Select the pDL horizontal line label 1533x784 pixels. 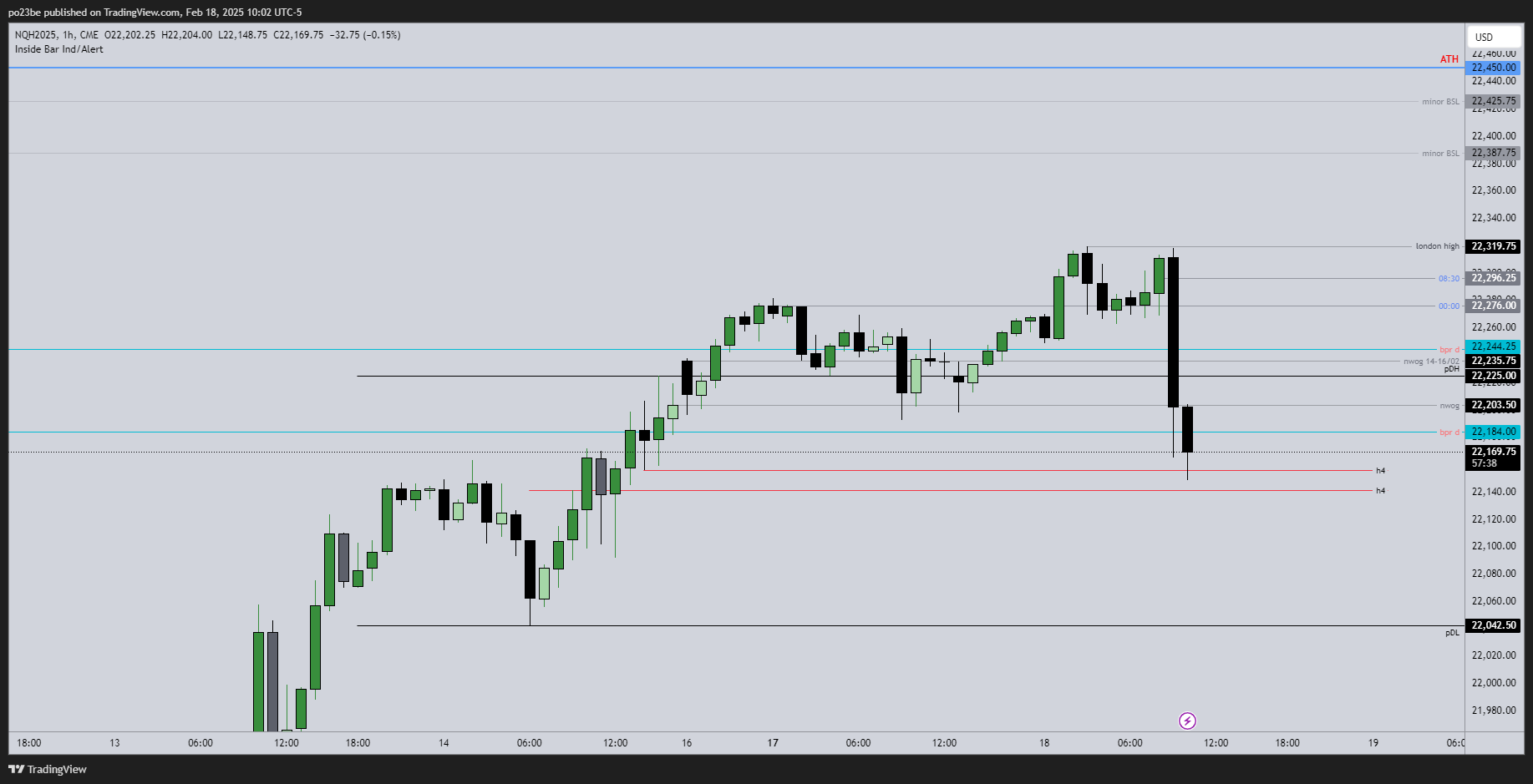1452,633
